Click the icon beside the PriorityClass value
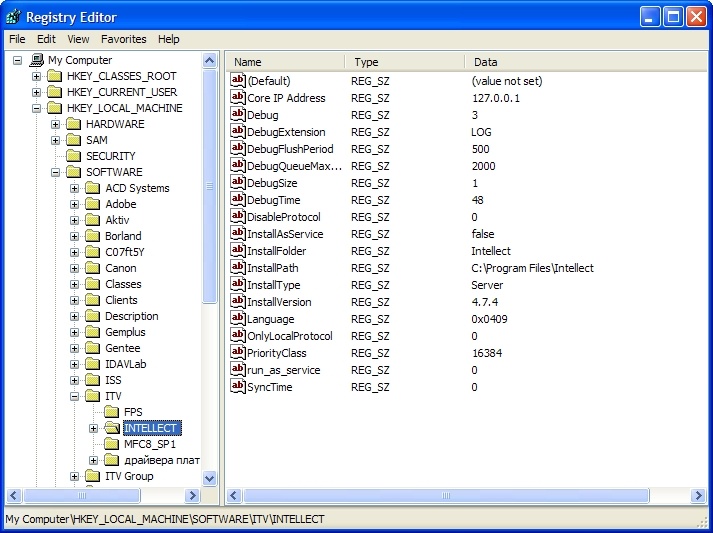 (238, 353)
